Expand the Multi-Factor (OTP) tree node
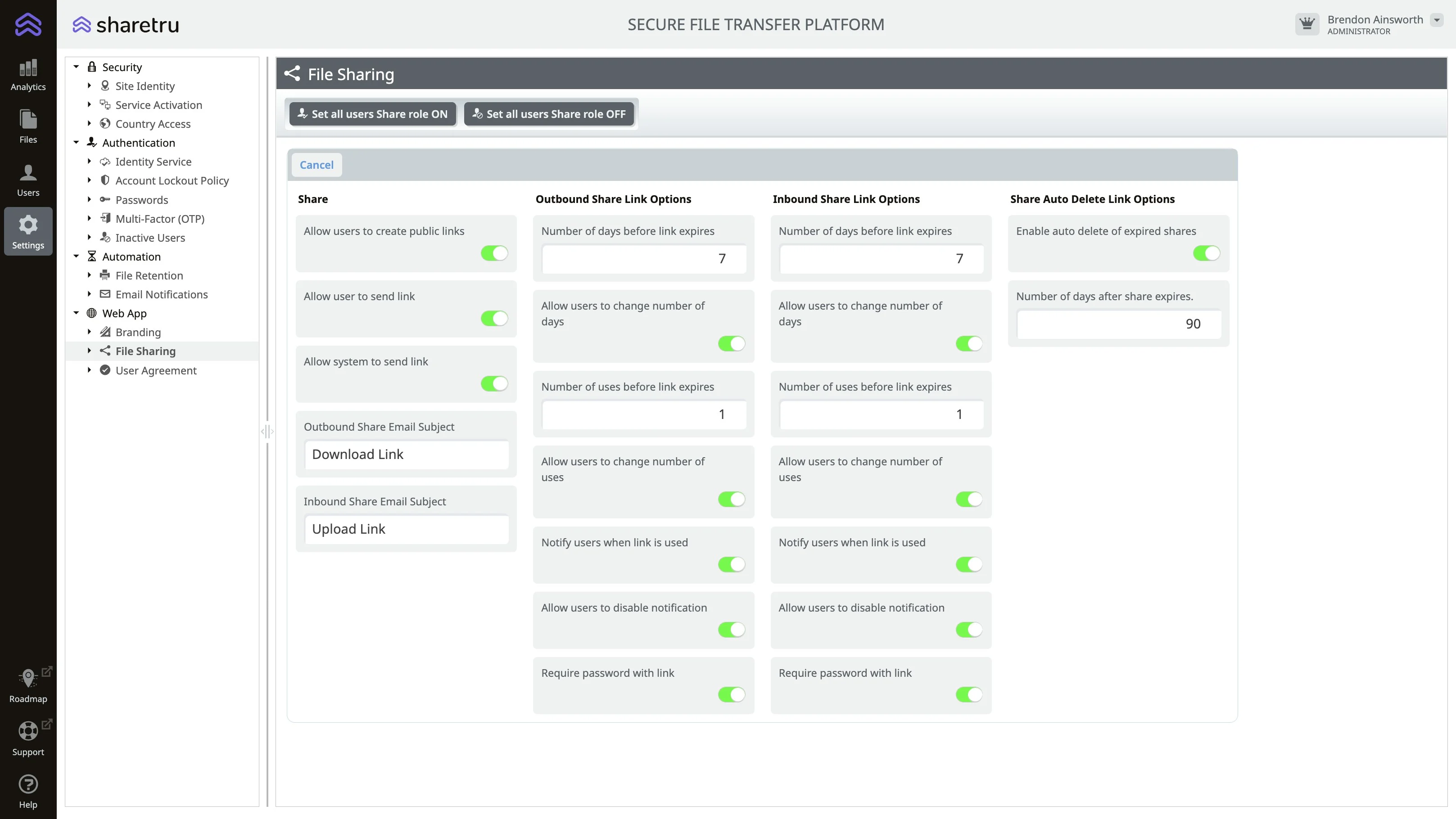1456x819 pixels. click(x=89, y=219)
